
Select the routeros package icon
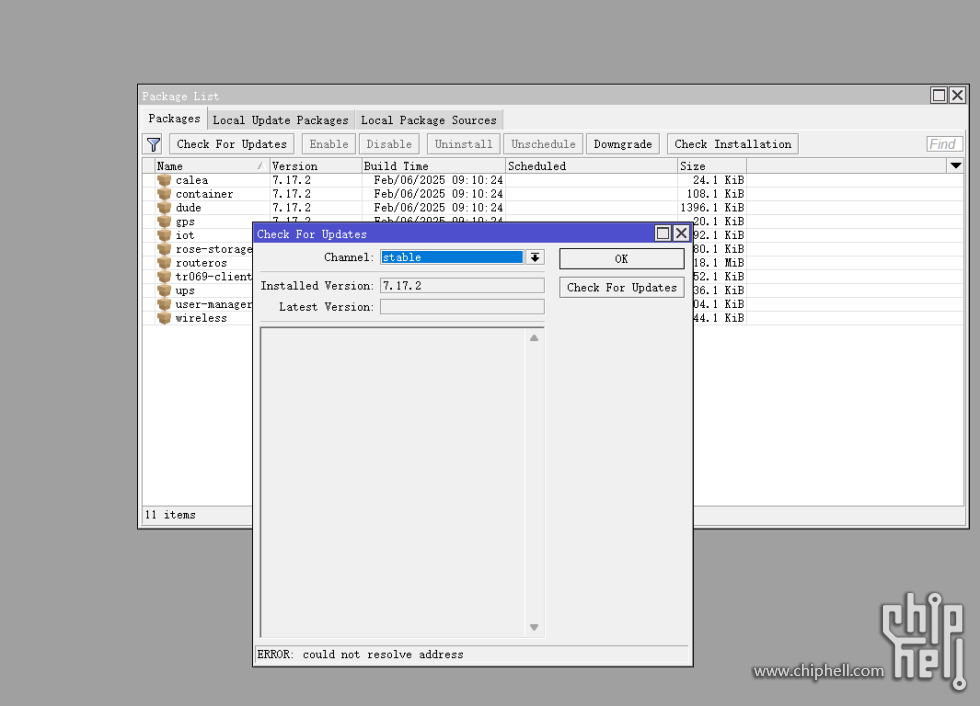164,262
